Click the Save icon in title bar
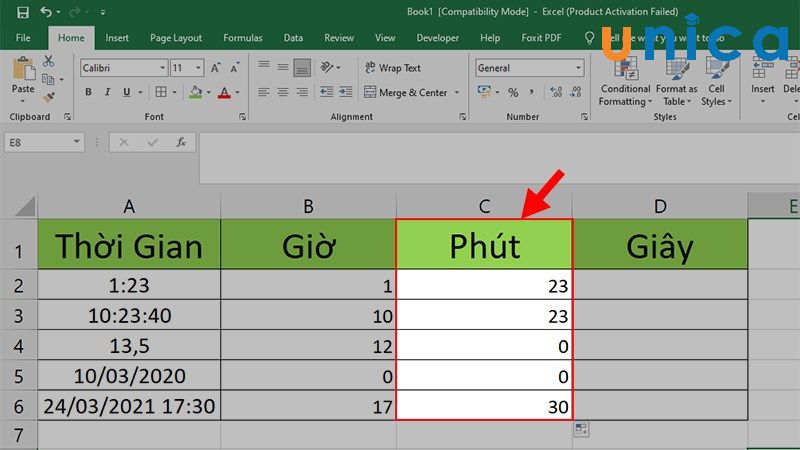This screenshot has height=450, width=800. click(x=22, y=12)
